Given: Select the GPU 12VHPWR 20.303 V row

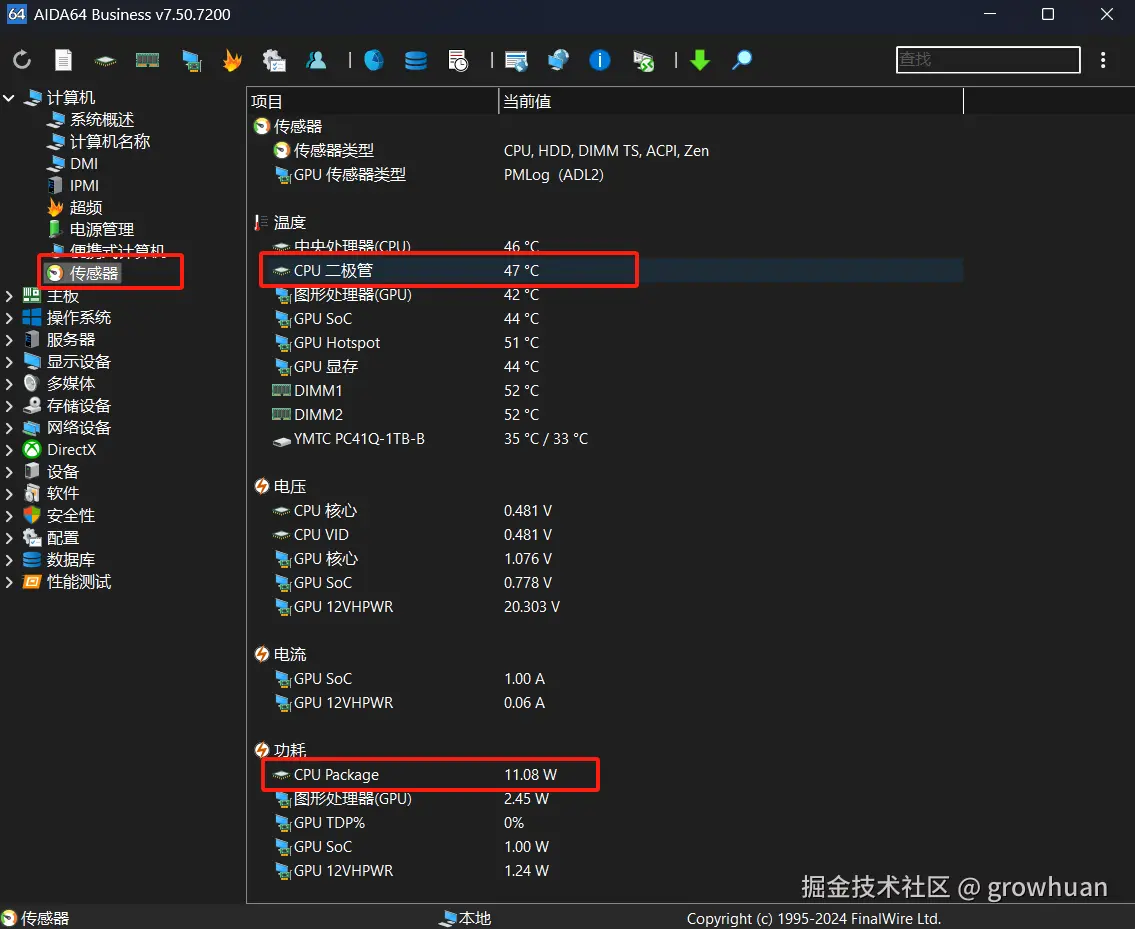Looking at the screenshot, I should (606, 607).
